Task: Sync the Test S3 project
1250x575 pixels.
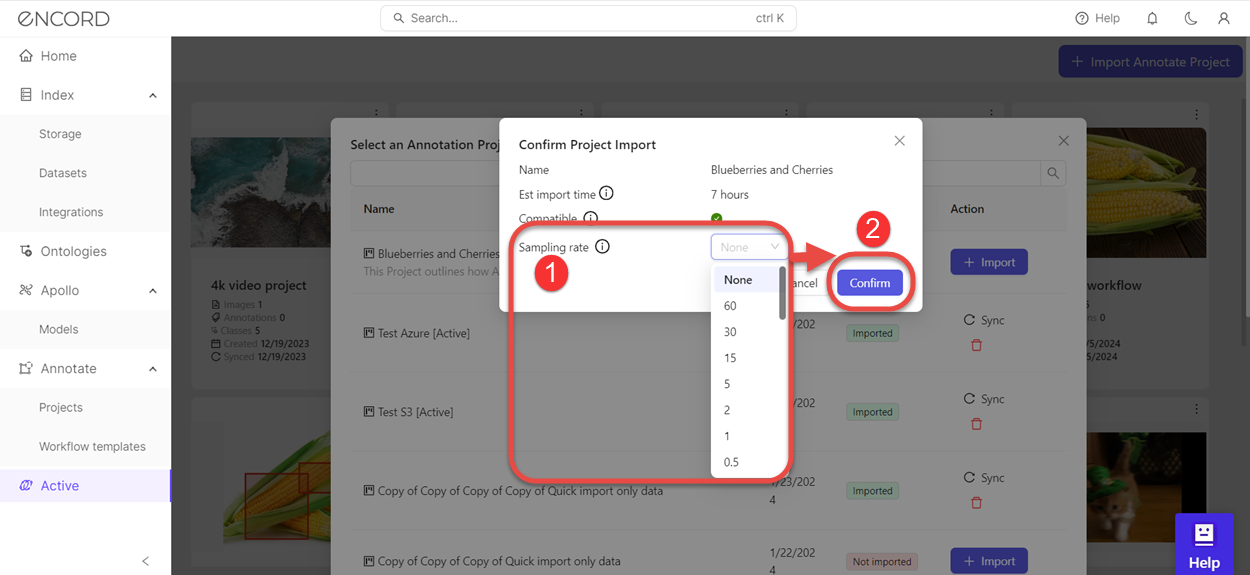Action: [x=984, y=399]
